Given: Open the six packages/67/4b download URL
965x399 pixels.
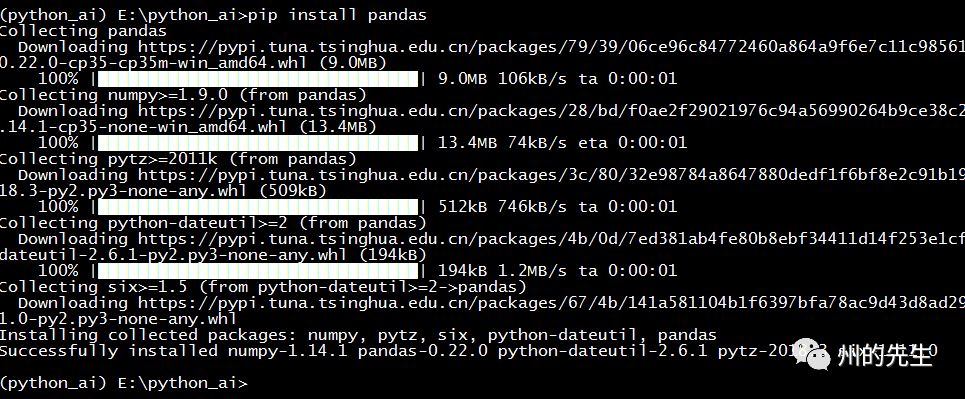Looking at the screenshot, I should (x=551, y=303).
